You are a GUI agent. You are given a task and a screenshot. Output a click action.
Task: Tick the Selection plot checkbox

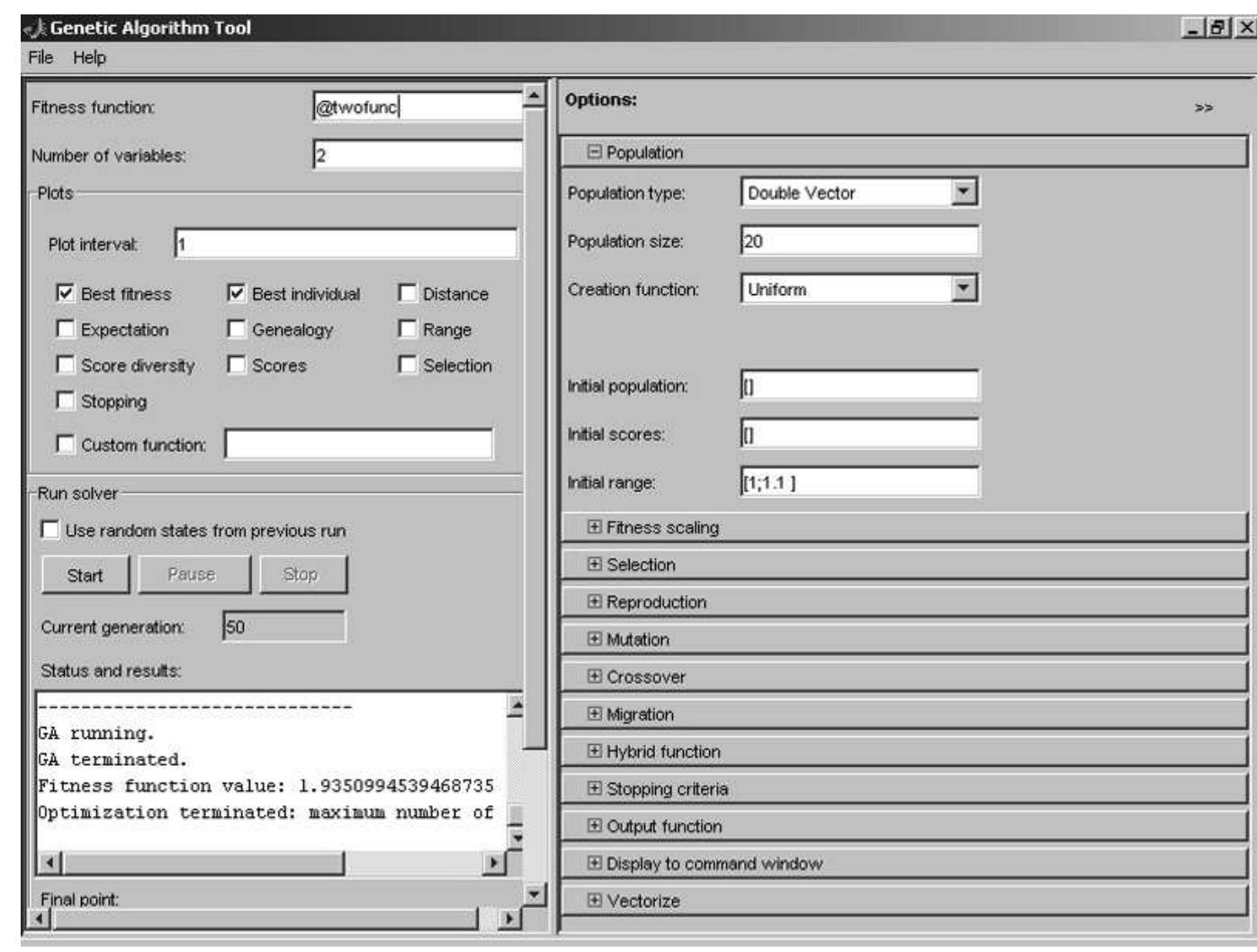408,365
